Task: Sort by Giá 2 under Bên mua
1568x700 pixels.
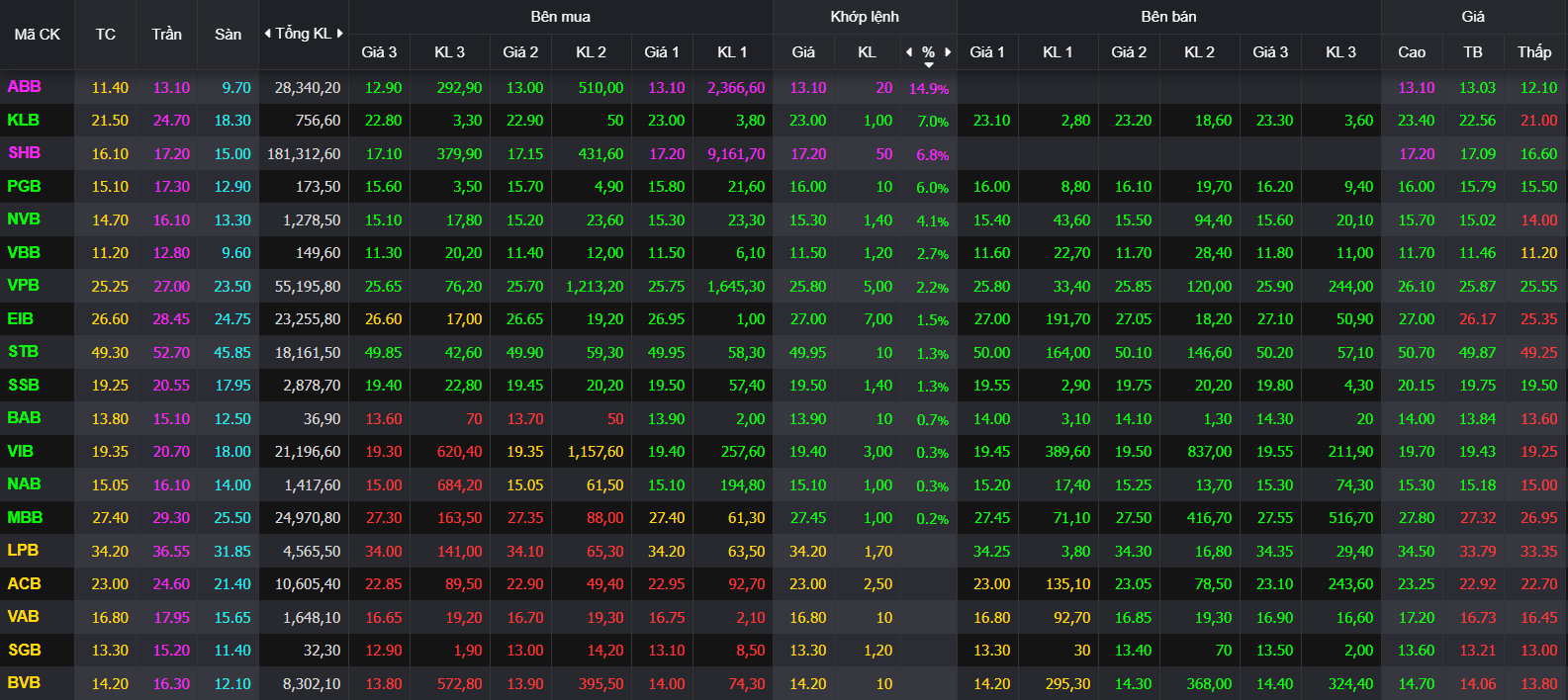Action: 520,51
